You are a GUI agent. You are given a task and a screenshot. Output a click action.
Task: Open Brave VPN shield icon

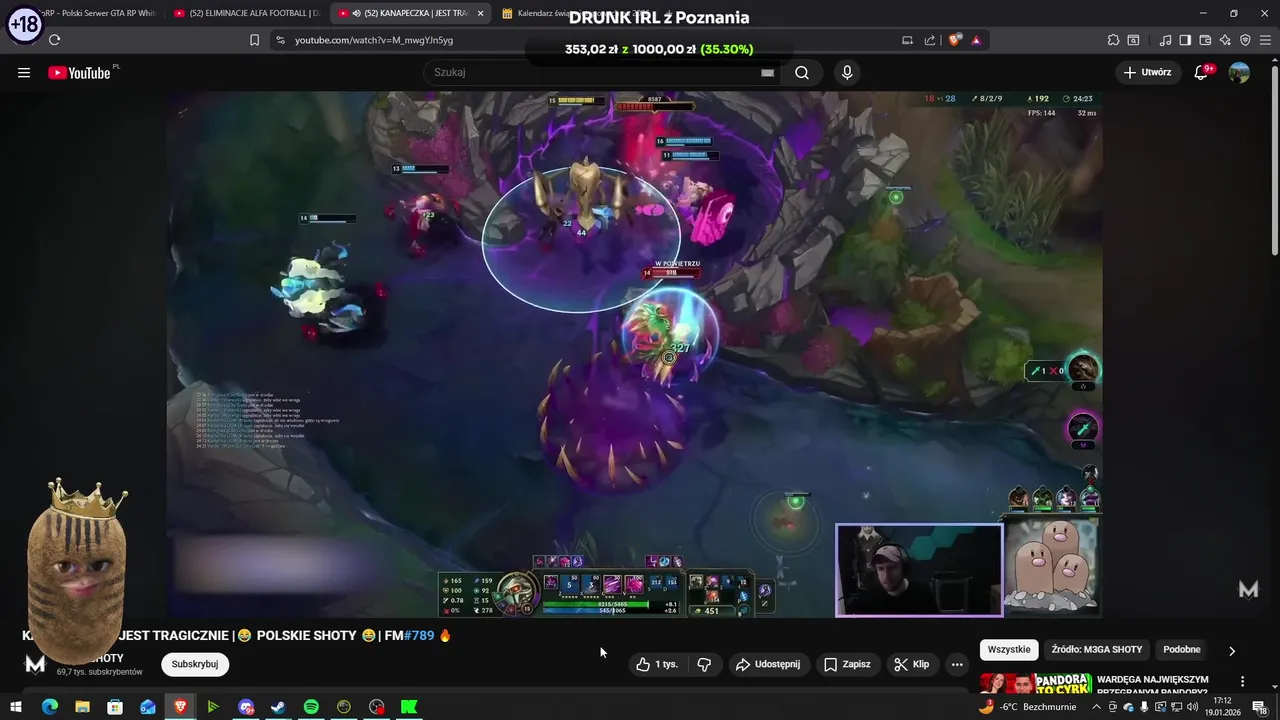[x=1245, y=40]
